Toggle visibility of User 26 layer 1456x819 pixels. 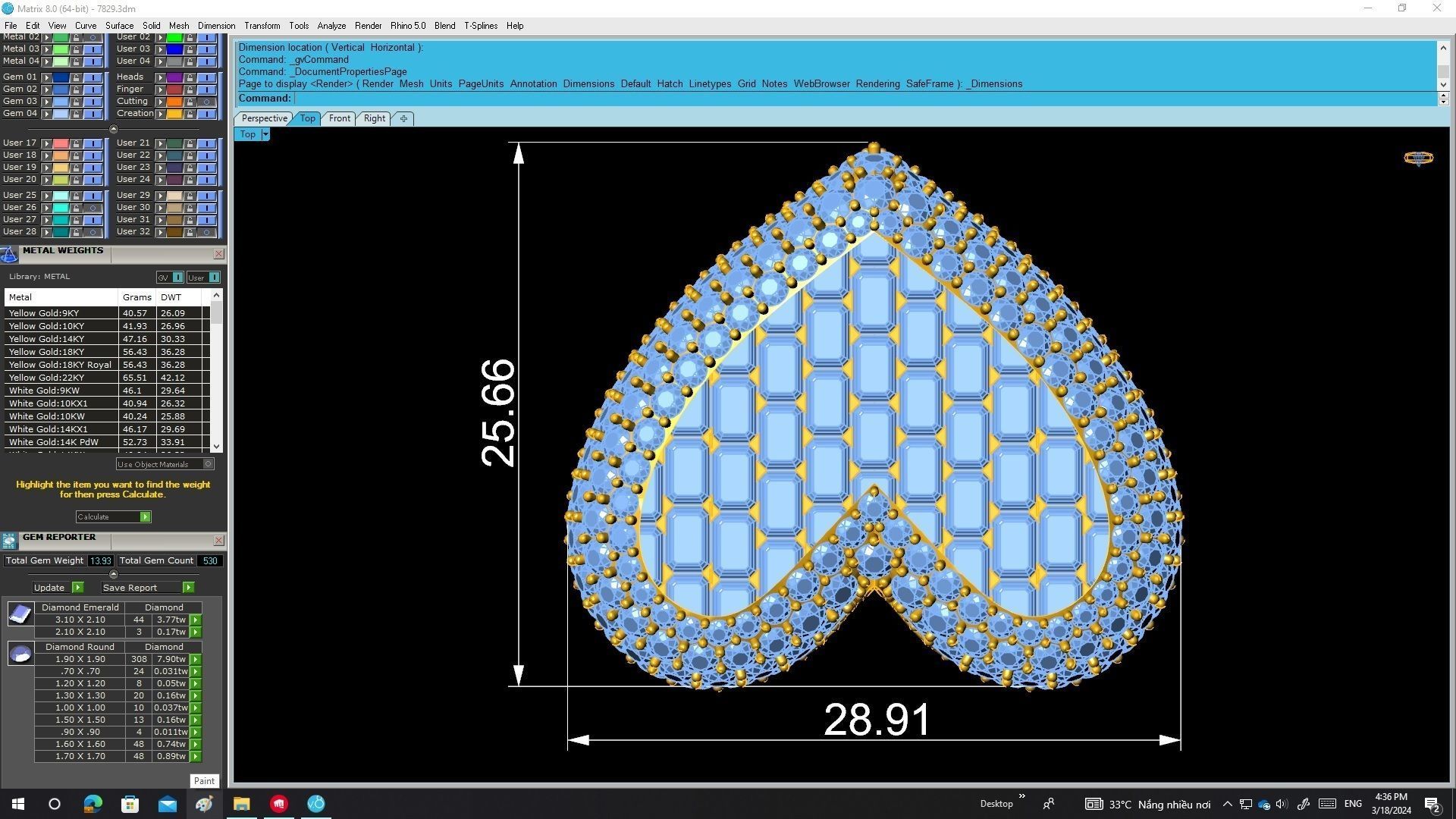point(93,208)
